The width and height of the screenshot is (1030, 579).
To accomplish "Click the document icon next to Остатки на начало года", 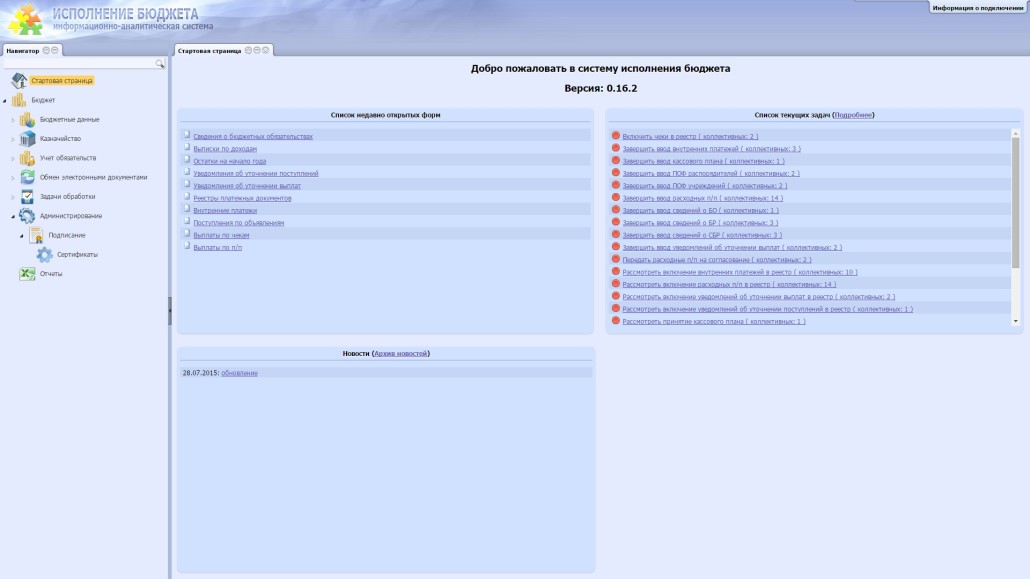I will [187, 160].
